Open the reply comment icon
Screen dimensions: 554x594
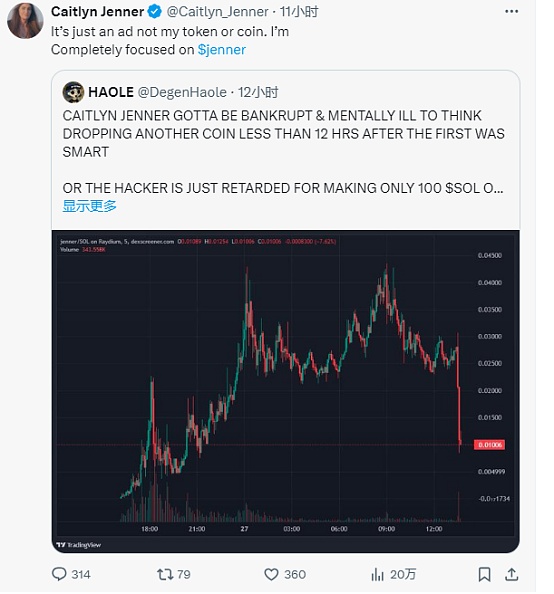pyautogui.click(x=59, y=574)
